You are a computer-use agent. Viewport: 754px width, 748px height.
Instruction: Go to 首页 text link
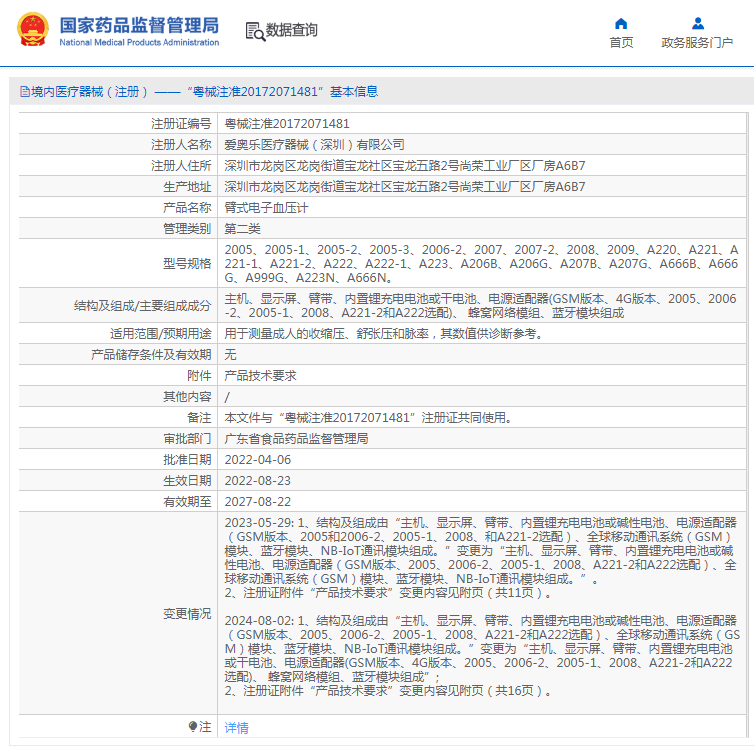[621, 43]
